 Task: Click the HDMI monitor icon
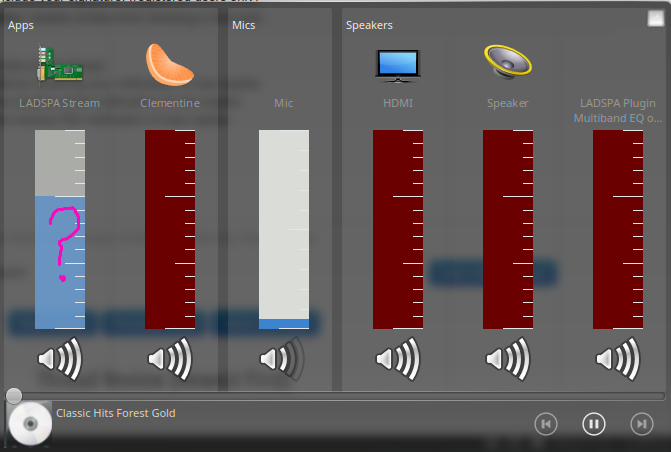pyautogui.click(x=398, y=64)
